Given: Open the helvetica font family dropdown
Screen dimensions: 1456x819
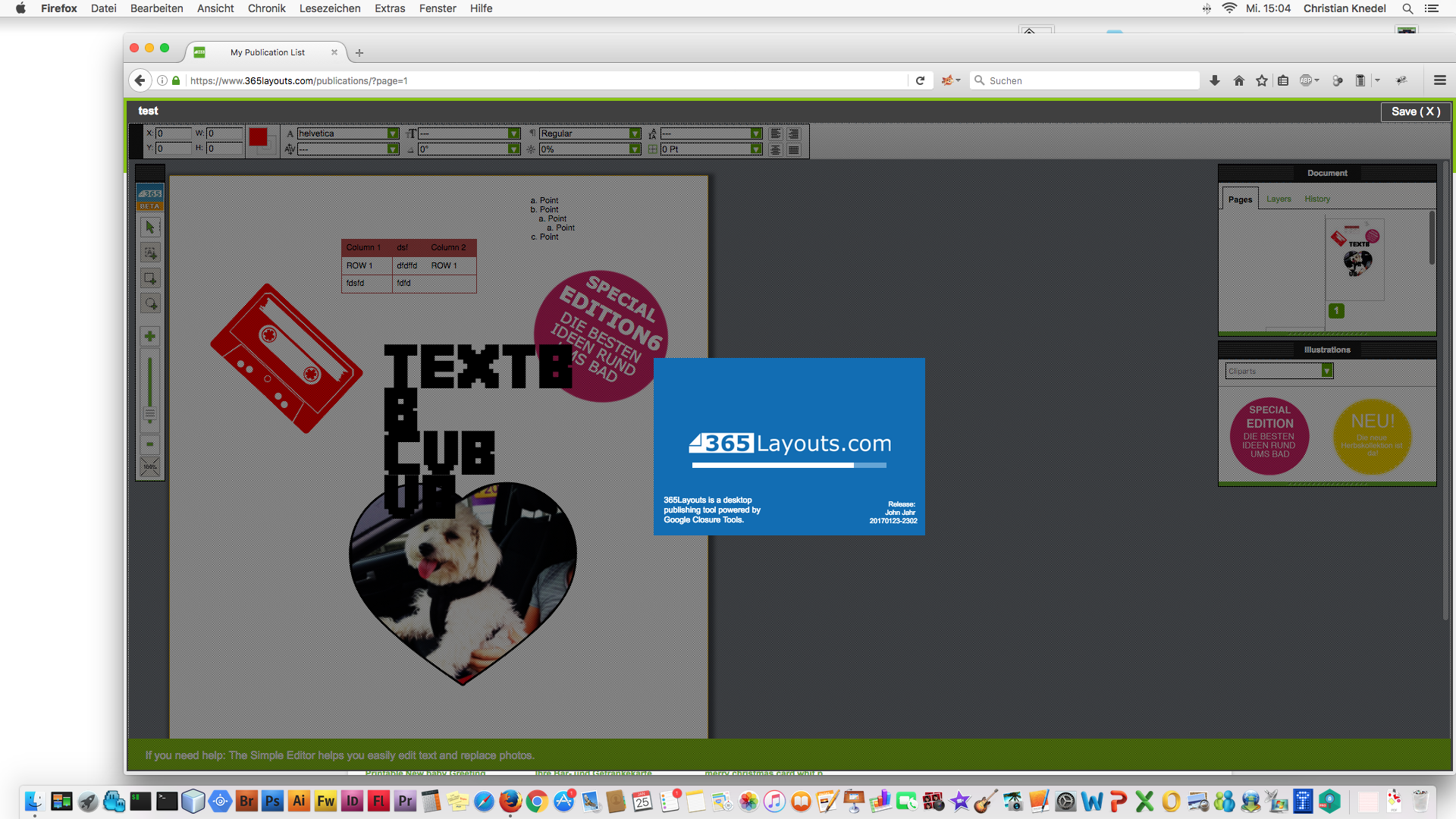Looking at the screenshot, I should pos(392,133).
